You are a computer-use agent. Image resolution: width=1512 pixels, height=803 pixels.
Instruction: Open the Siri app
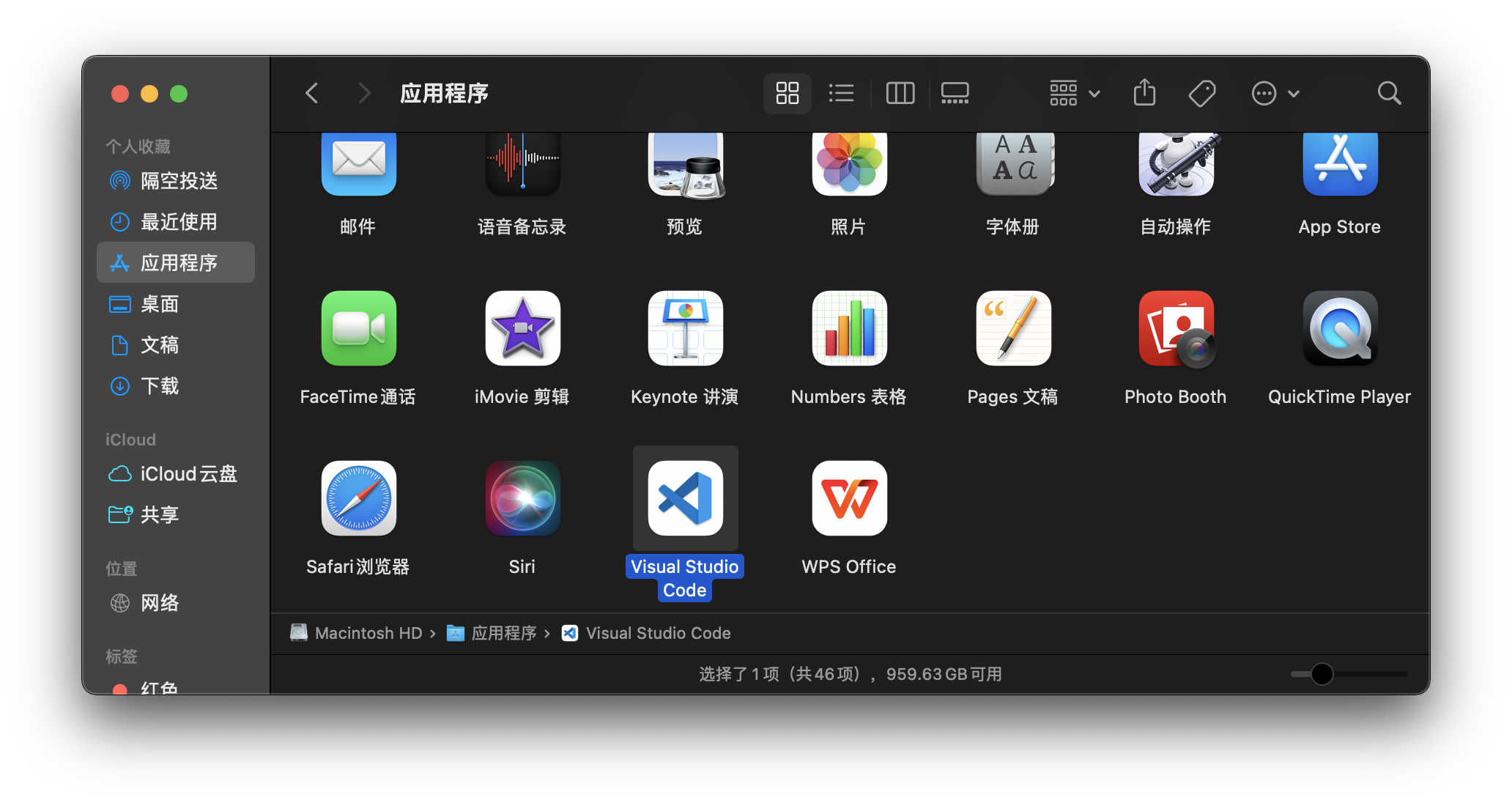pos(522,498)
